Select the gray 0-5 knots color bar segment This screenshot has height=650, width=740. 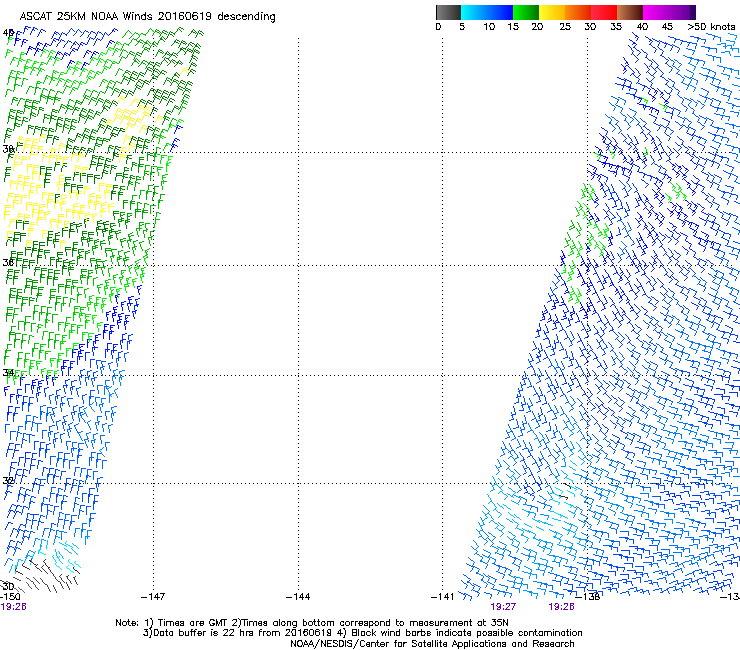[x=448, y=12]
